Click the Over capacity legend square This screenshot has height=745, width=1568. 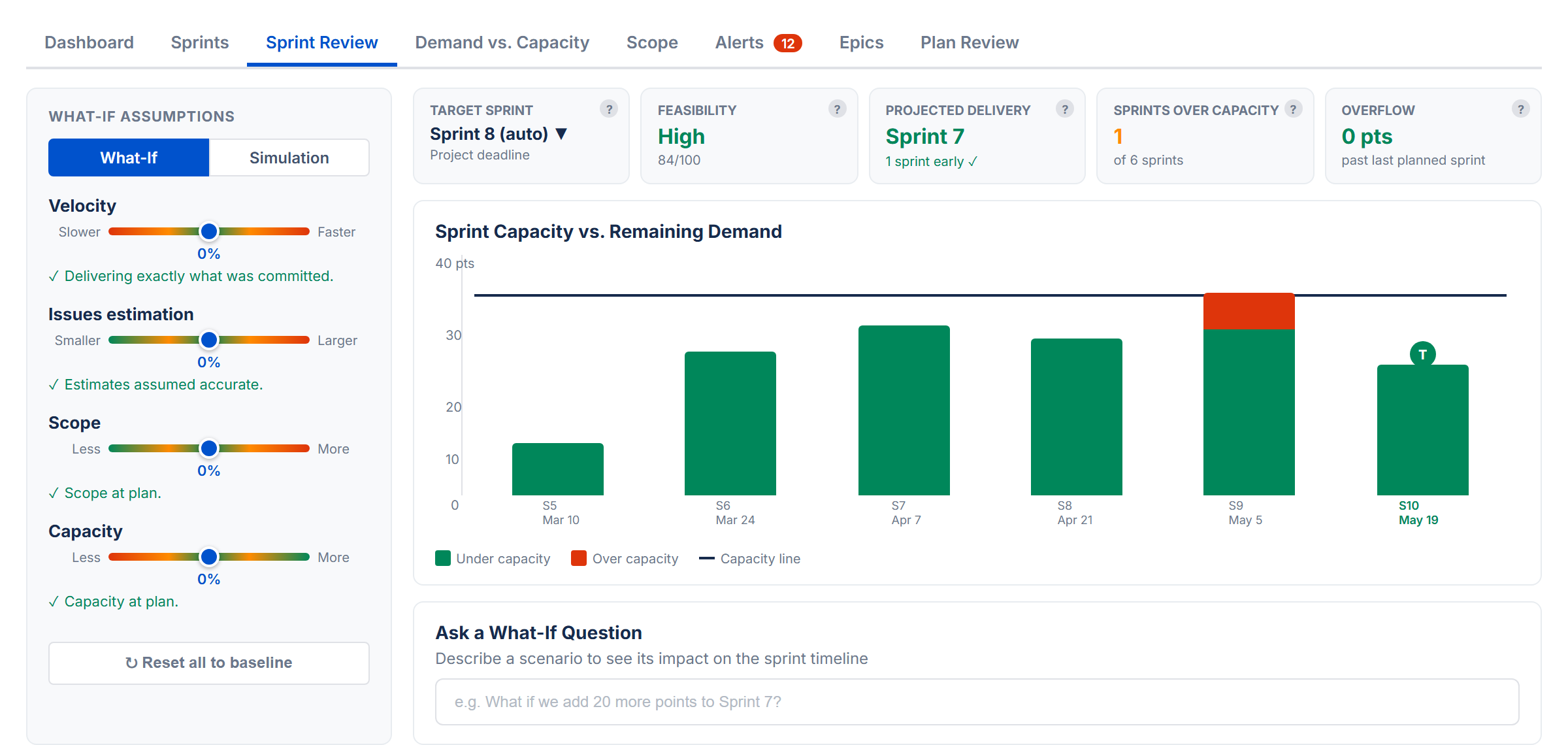point(579,558)
